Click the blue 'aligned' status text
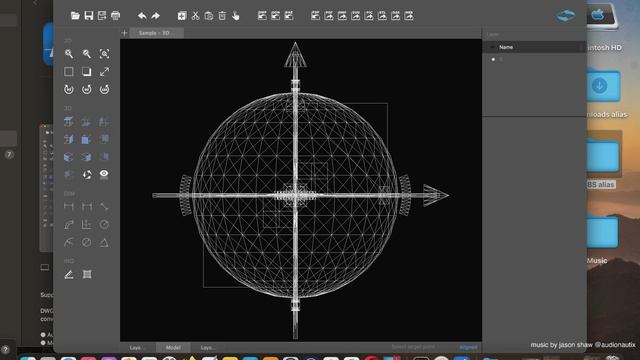 [x=468, y=347]
